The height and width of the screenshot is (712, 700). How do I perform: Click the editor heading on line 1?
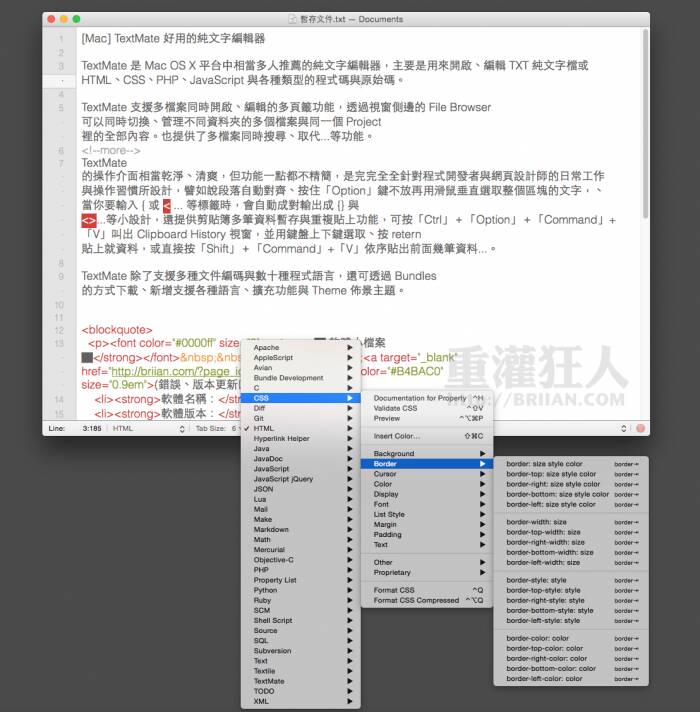(x=173, y=39)
